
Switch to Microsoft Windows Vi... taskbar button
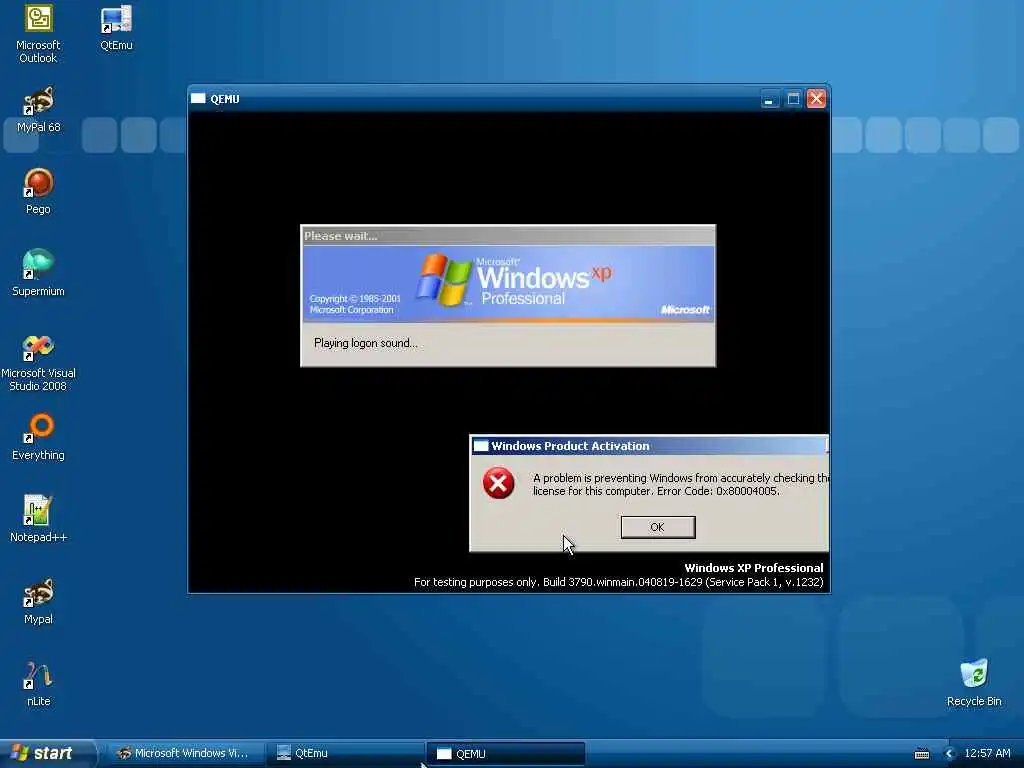(185, 754)
